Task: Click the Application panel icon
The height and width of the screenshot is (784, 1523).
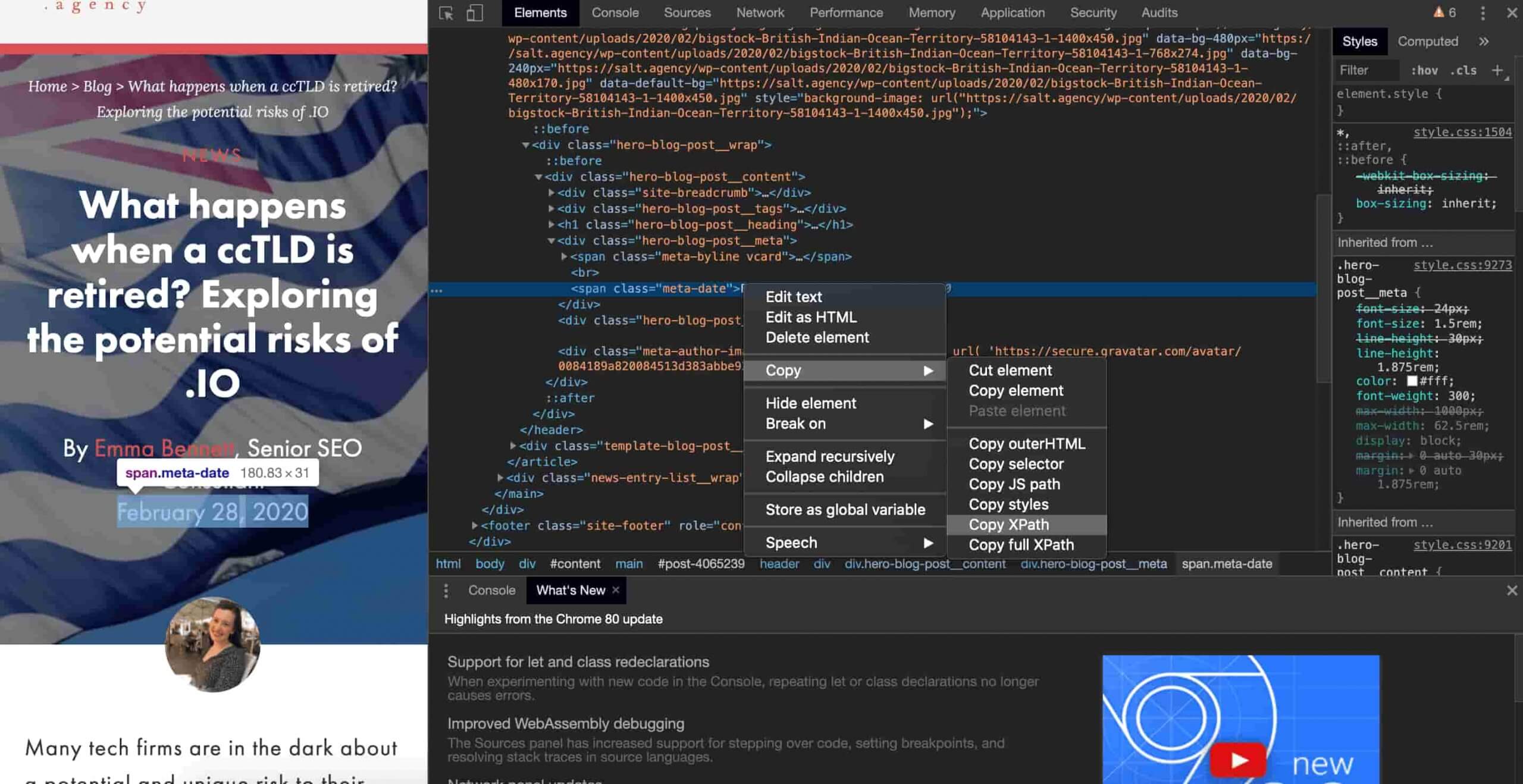Action: pos(1012,12)
